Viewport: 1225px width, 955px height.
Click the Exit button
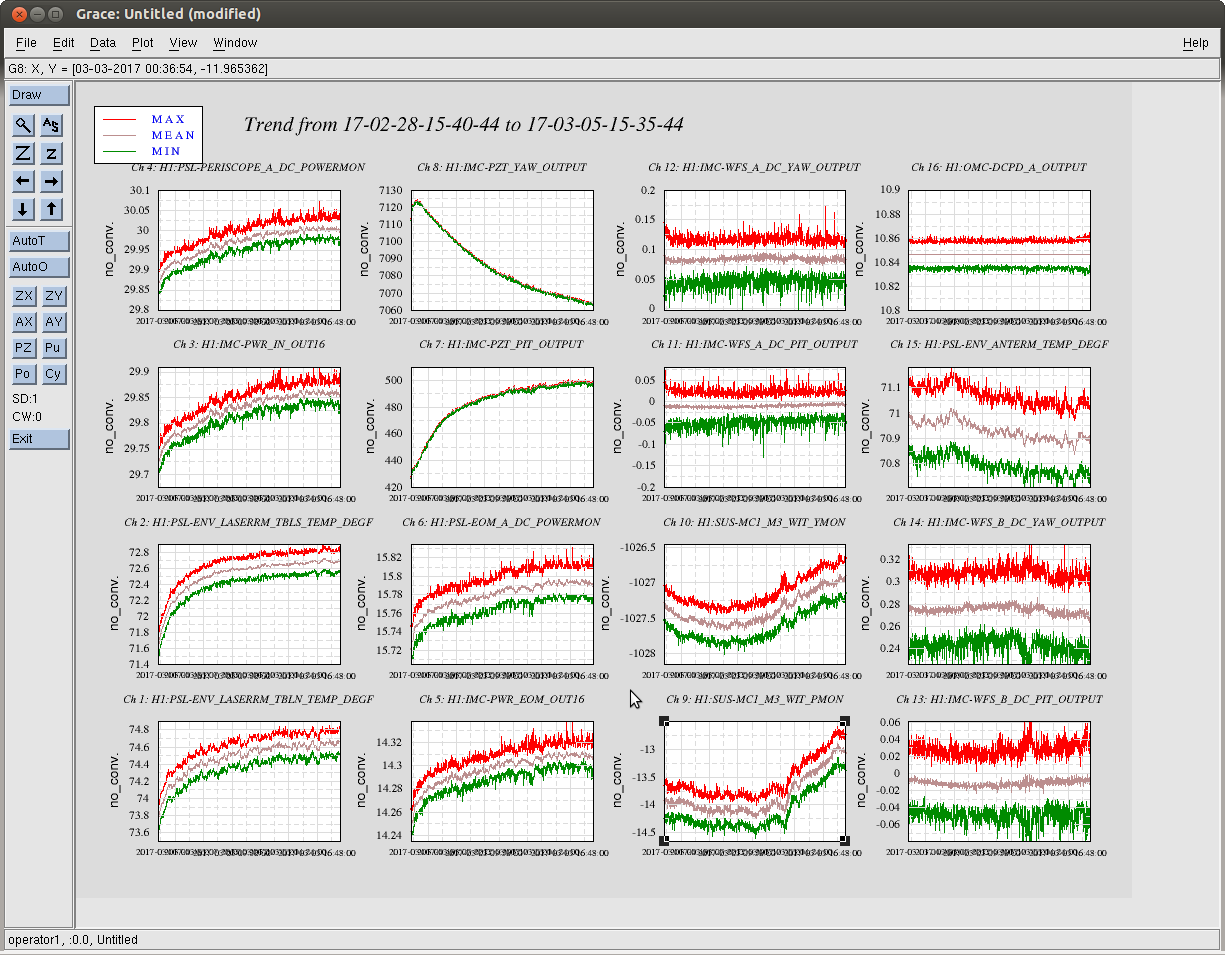(x=40, y=439)
